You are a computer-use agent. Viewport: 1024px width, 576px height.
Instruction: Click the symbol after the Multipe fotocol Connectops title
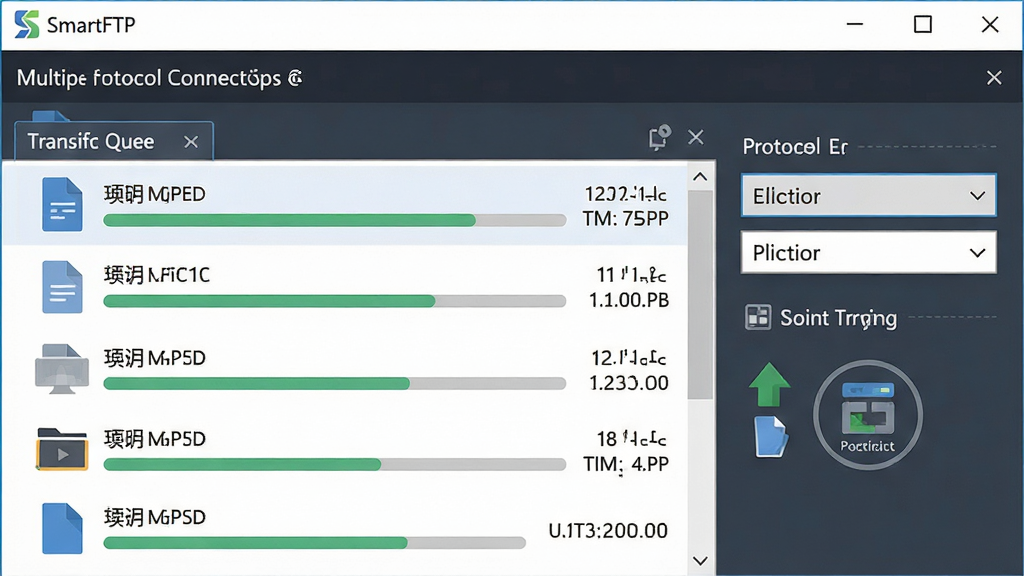[x=295, y=78]
